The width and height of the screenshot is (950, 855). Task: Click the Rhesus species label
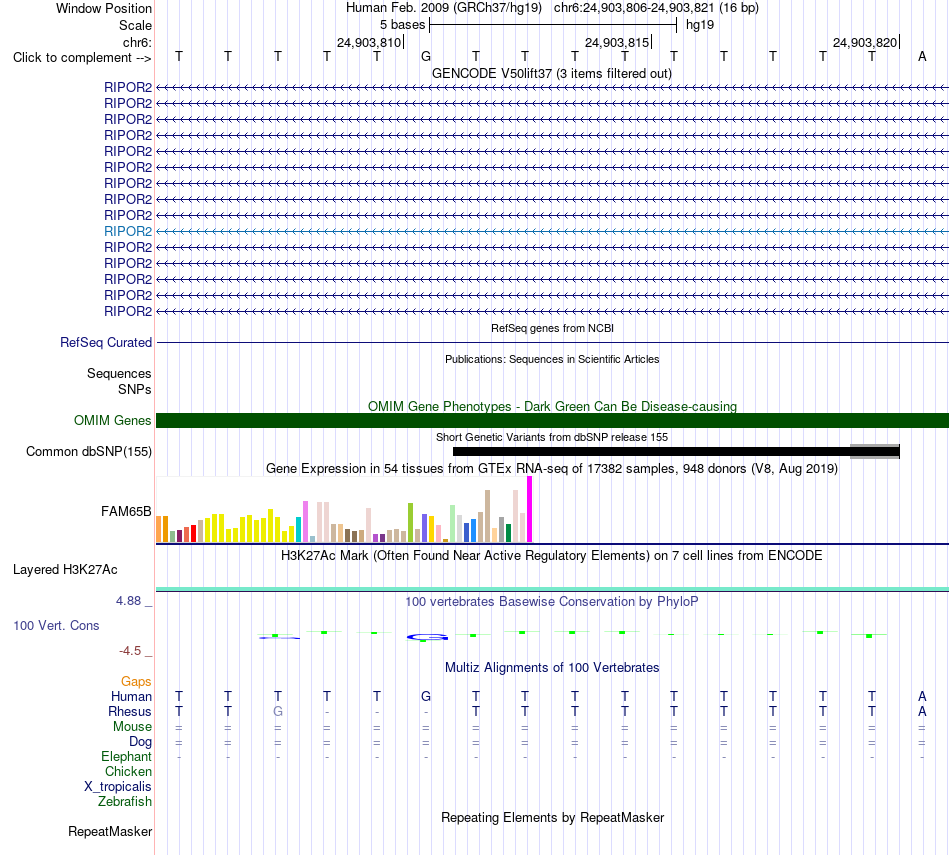[x=130, y=711]
